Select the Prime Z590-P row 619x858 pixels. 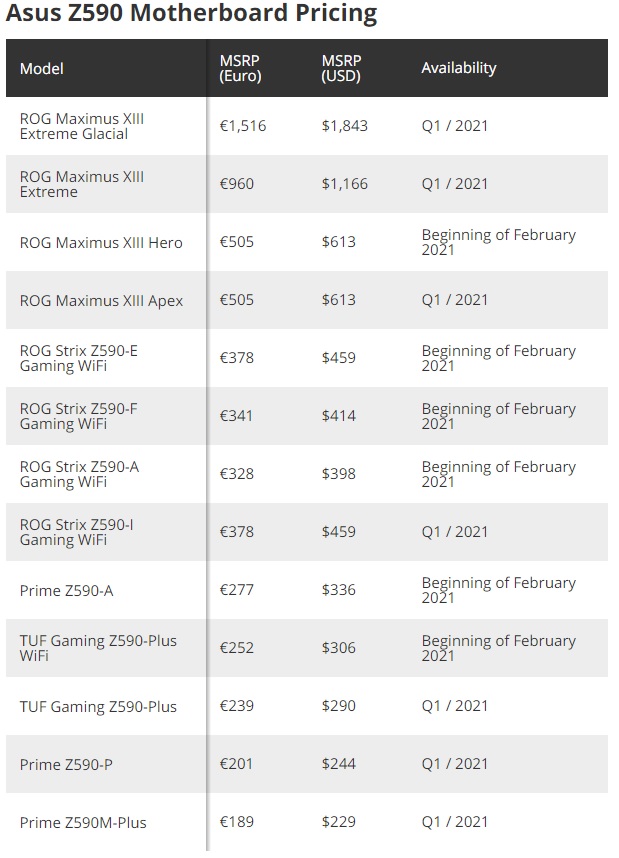point(307,764)
